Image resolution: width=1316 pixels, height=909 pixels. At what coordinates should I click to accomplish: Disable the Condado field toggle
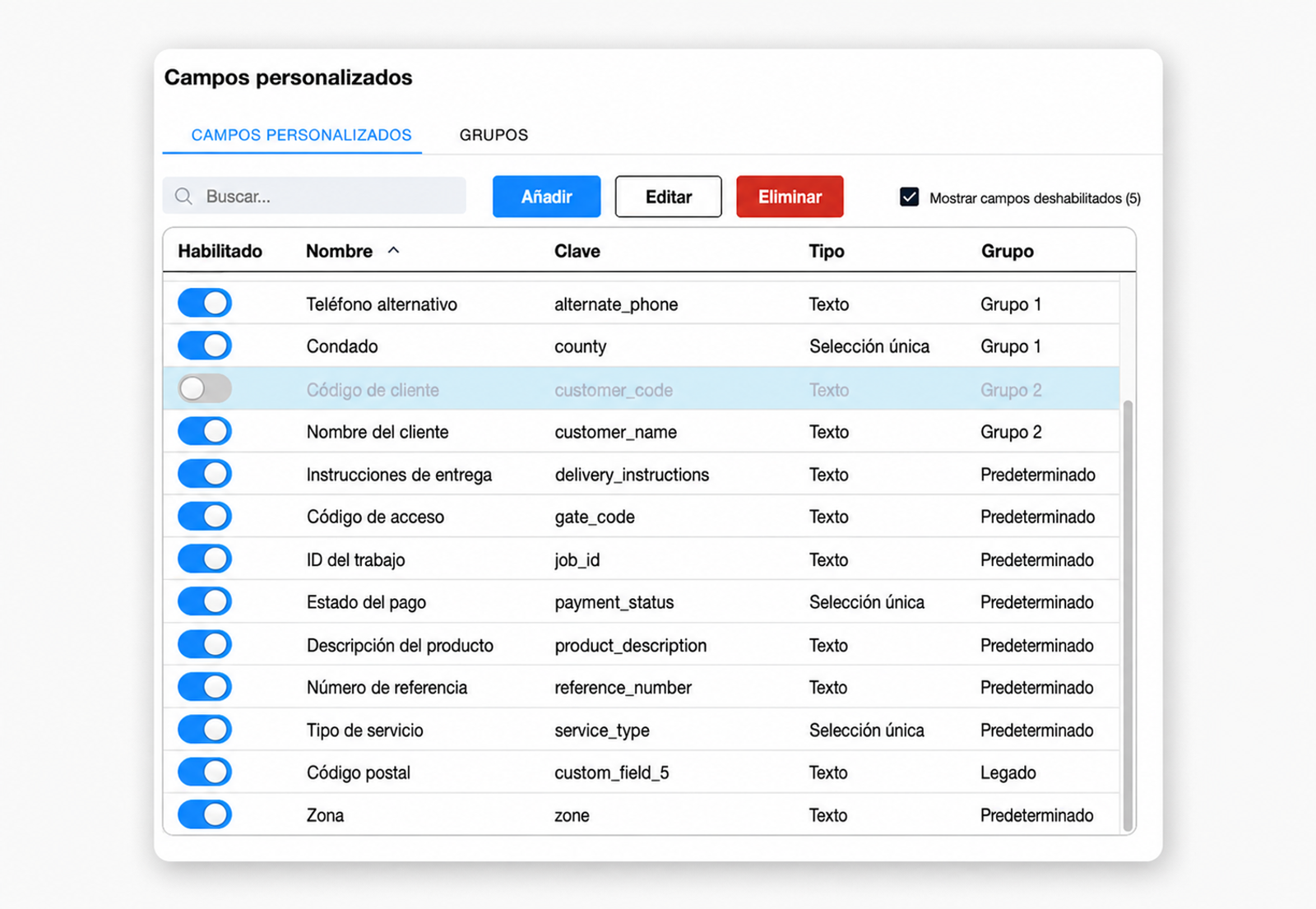click(x=205, y=346)
